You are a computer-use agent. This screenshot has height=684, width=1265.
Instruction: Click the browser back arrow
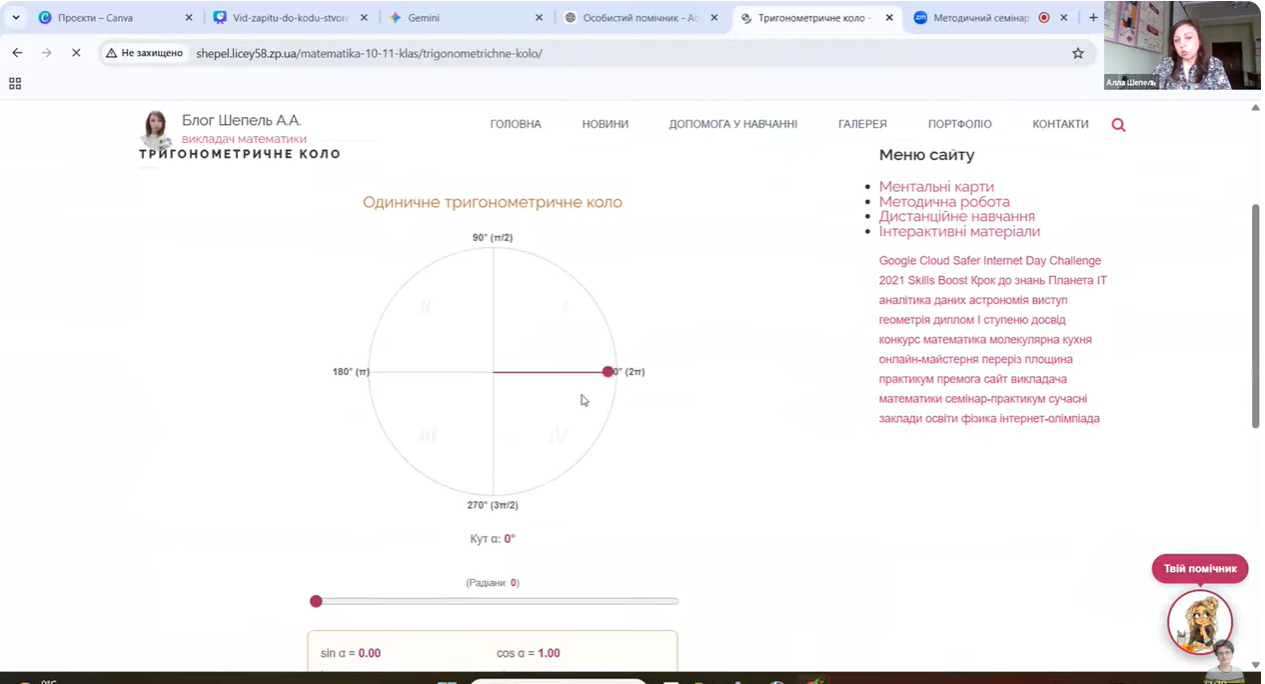pyautogui.click(x=17, y=53)
